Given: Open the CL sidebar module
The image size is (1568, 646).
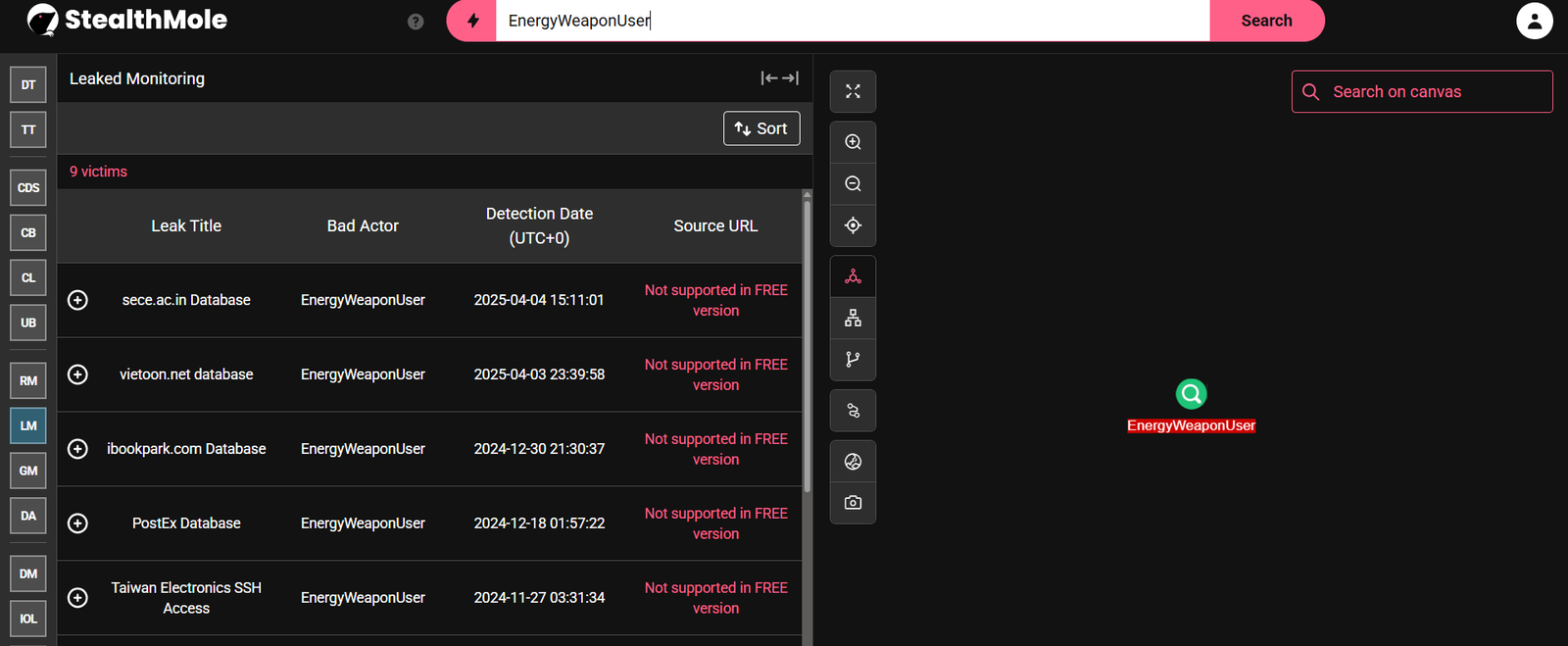Looking at the screenshot, I should point(28,277).
